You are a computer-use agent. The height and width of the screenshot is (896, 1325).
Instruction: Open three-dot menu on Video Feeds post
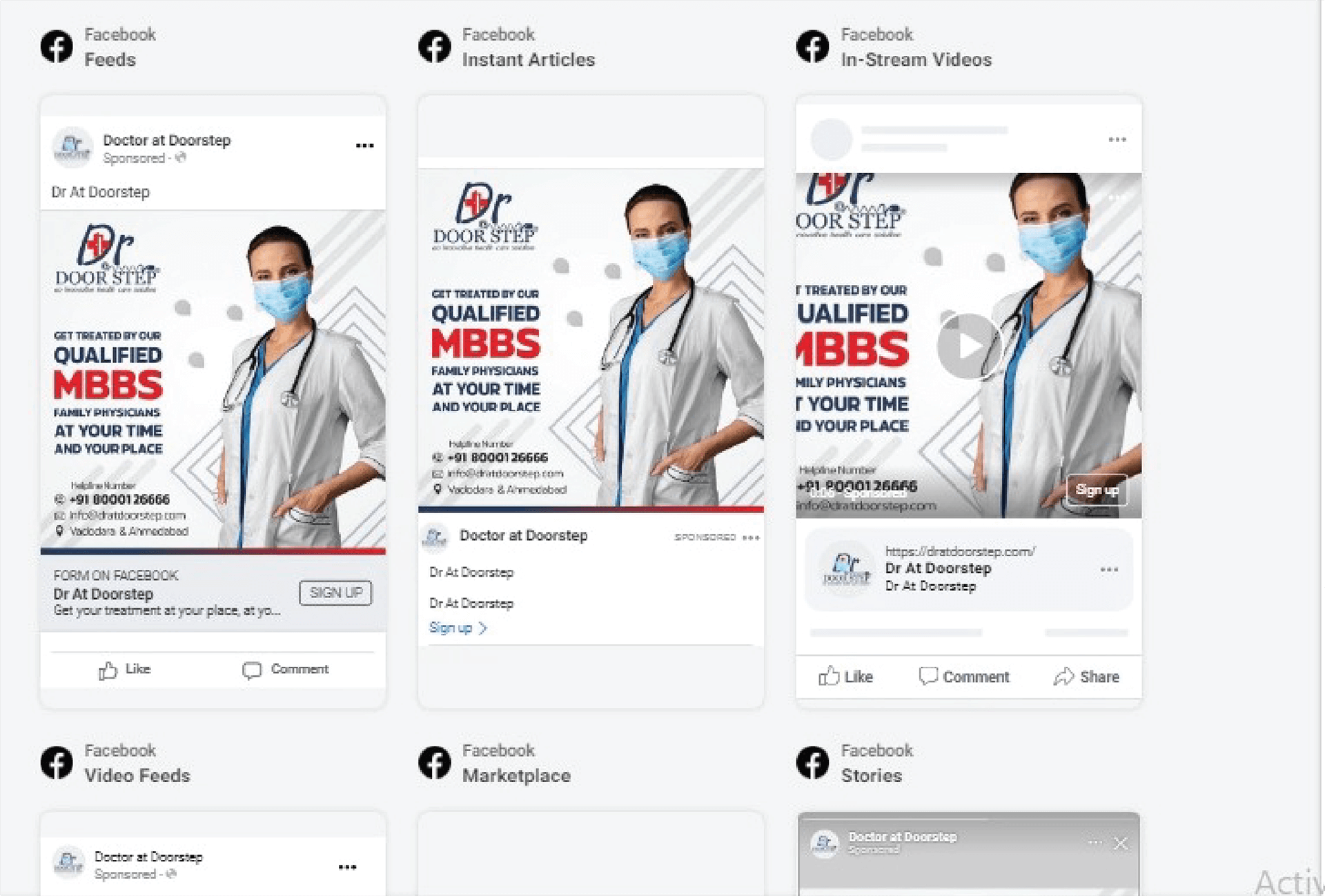347,867
